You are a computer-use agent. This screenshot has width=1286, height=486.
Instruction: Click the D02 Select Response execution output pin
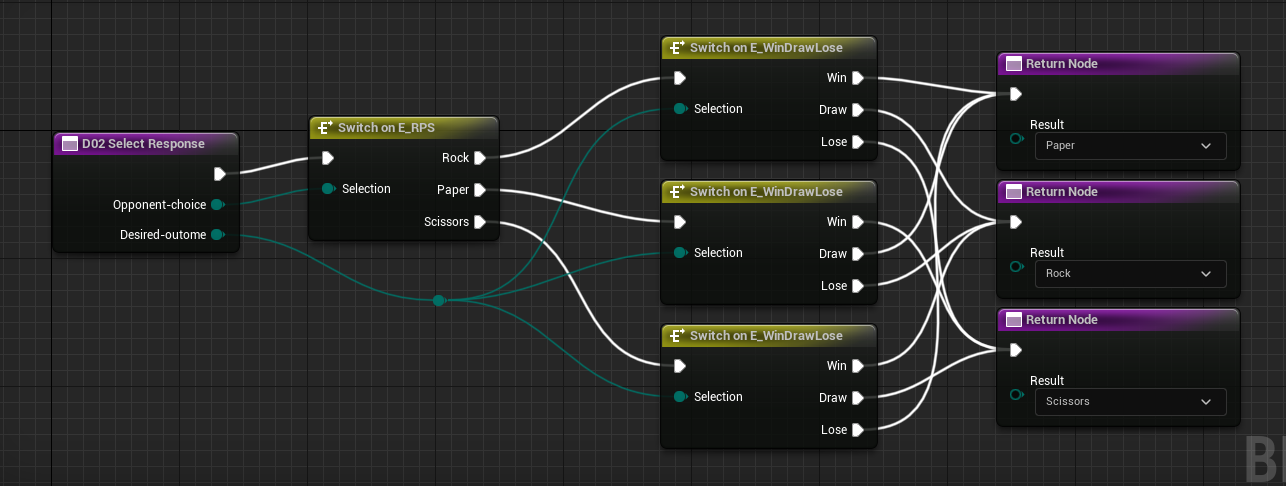coord(220,174)
